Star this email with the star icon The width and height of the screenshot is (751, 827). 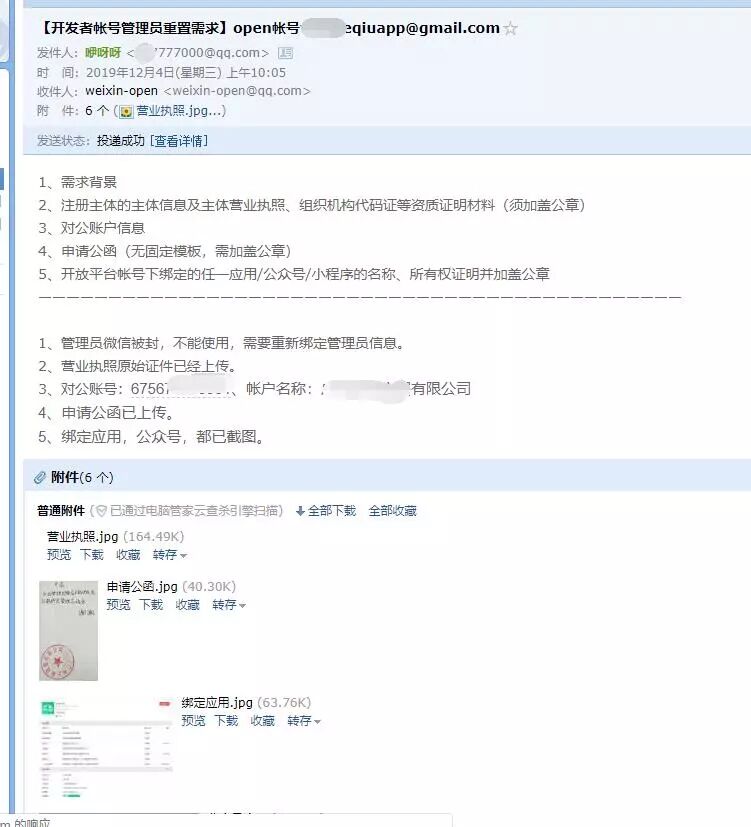point(510,28)
